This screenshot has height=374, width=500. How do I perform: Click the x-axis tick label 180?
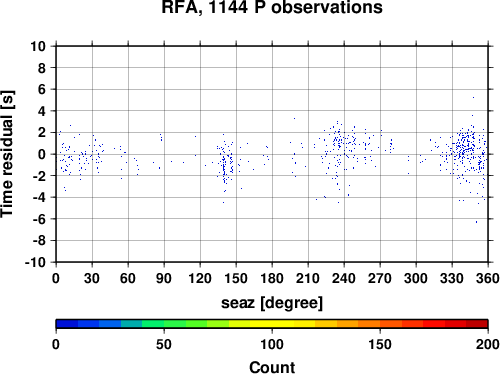point(272,278)
